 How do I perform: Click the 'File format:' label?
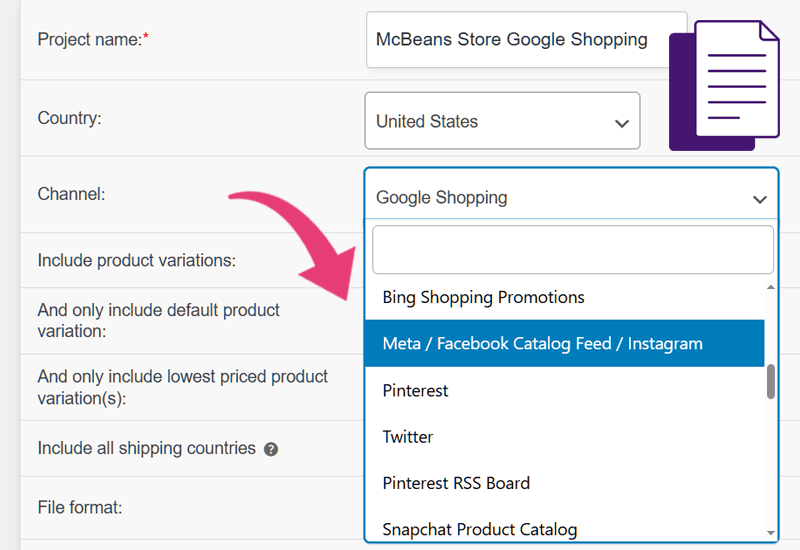80,508
